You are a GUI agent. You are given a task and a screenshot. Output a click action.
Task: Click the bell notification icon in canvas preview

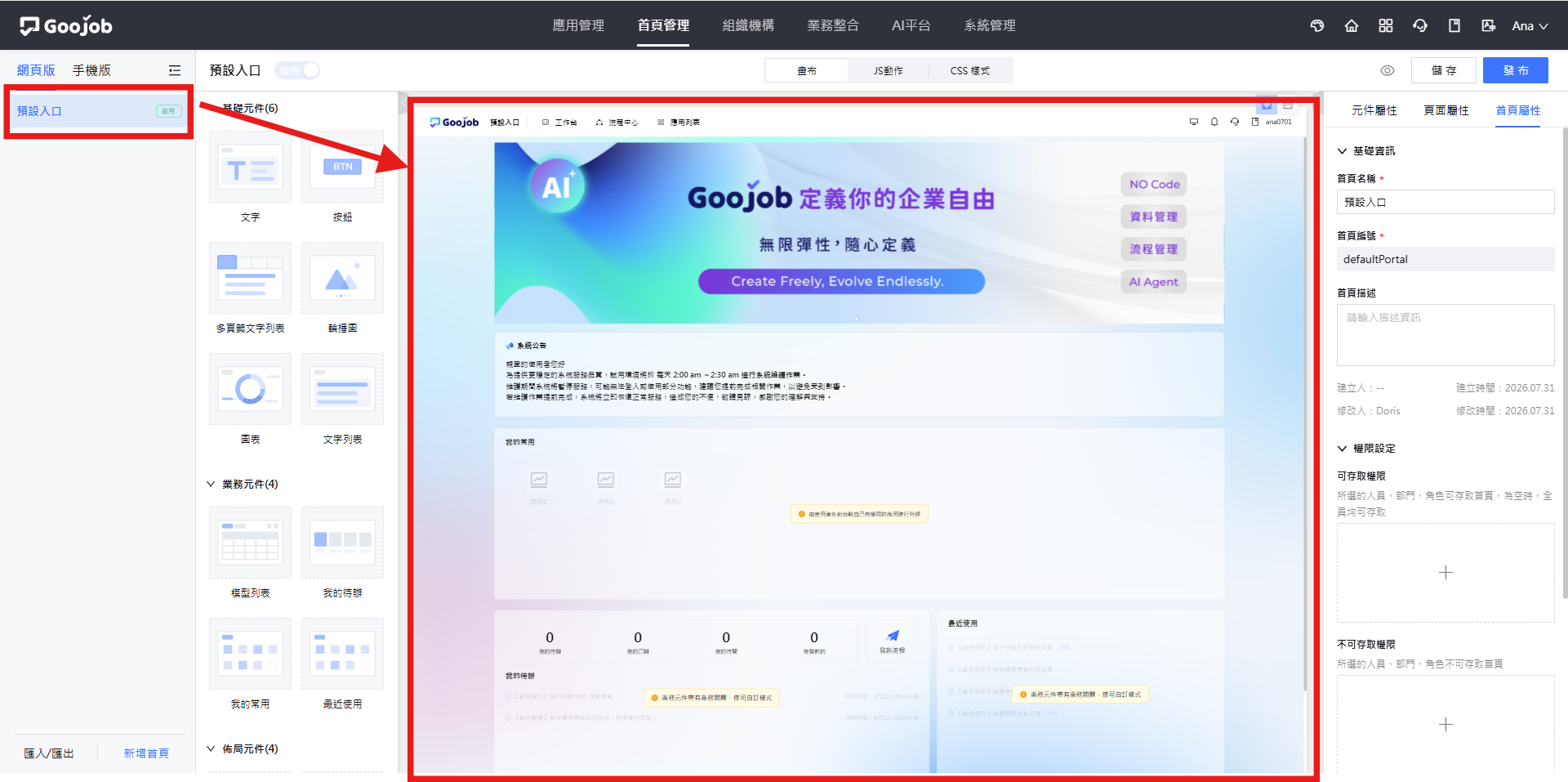click(1214, 122)
